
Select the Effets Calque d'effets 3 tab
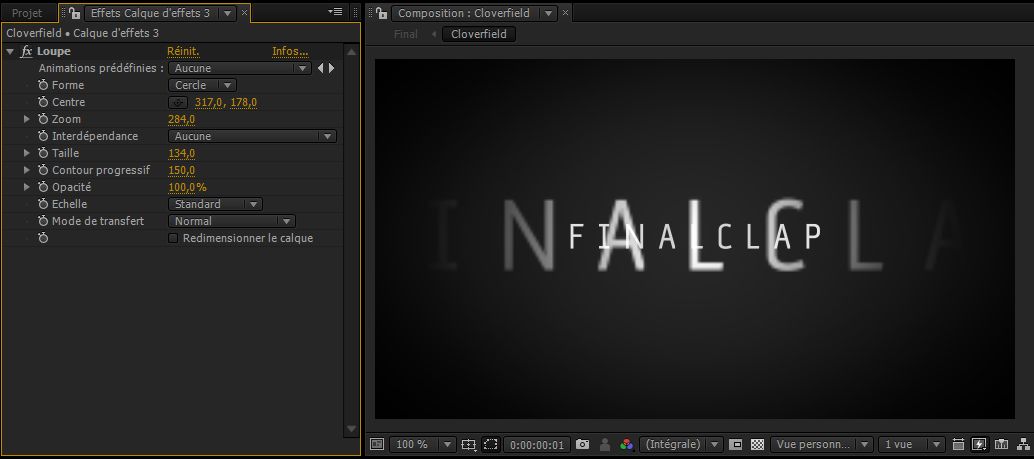[x=150, y=13]
